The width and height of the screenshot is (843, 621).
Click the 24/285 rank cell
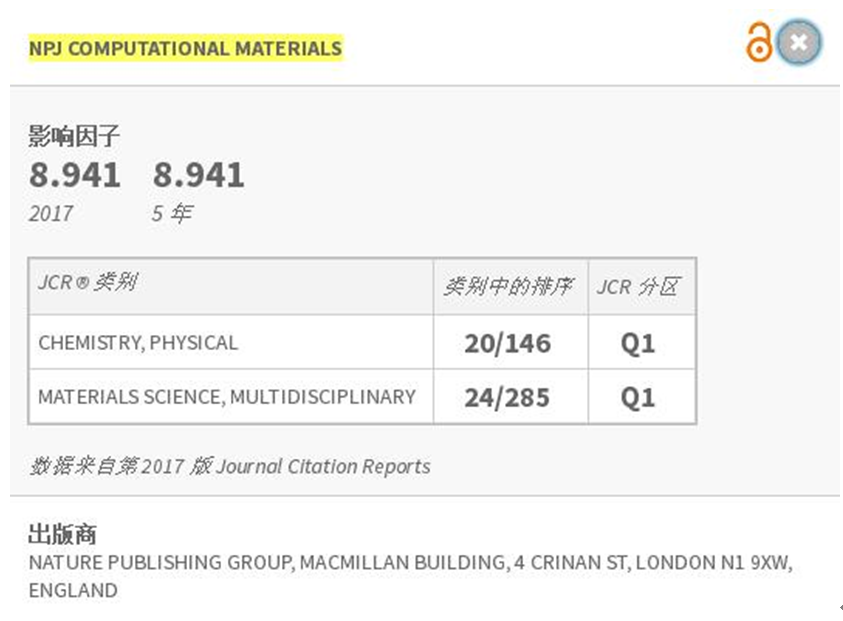tap(508, 398)
